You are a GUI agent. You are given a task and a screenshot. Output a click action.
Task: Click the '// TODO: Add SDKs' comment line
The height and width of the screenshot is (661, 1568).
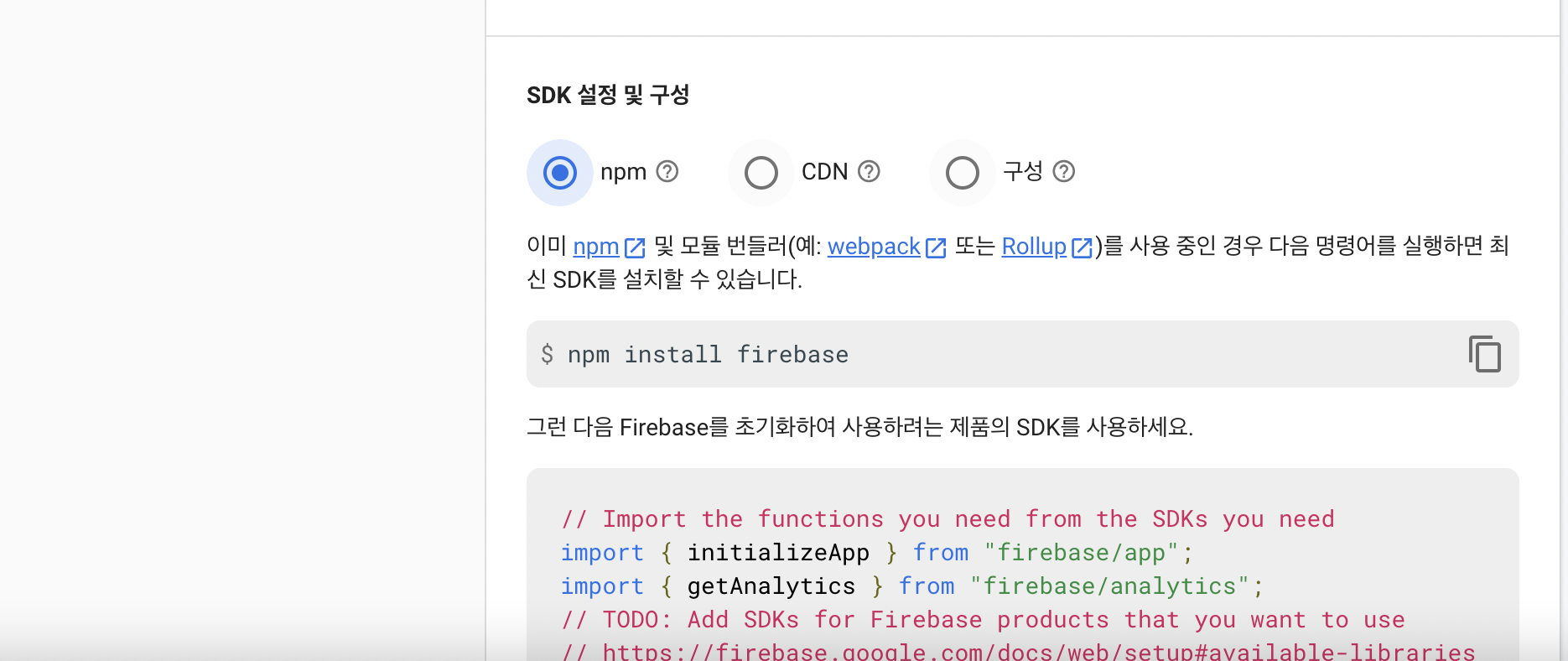point(983,620)
